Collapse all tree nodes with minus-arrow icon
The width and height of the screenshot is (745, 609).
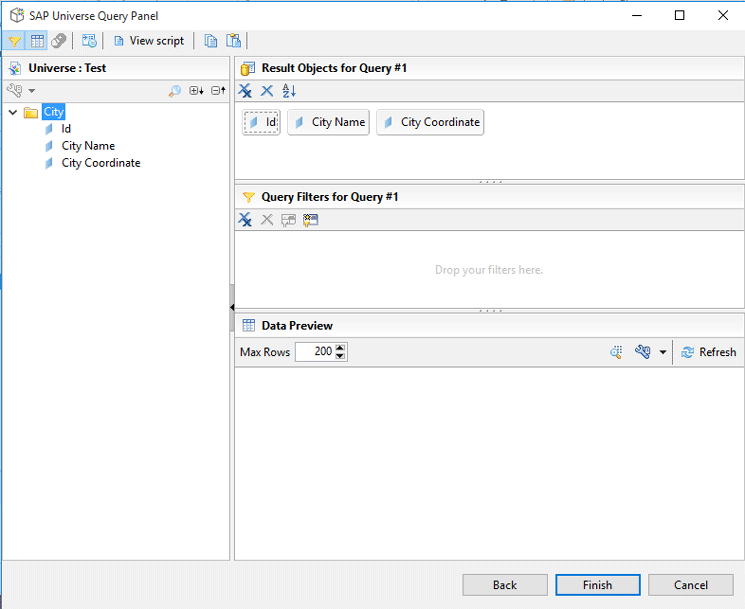click(218, 91)
